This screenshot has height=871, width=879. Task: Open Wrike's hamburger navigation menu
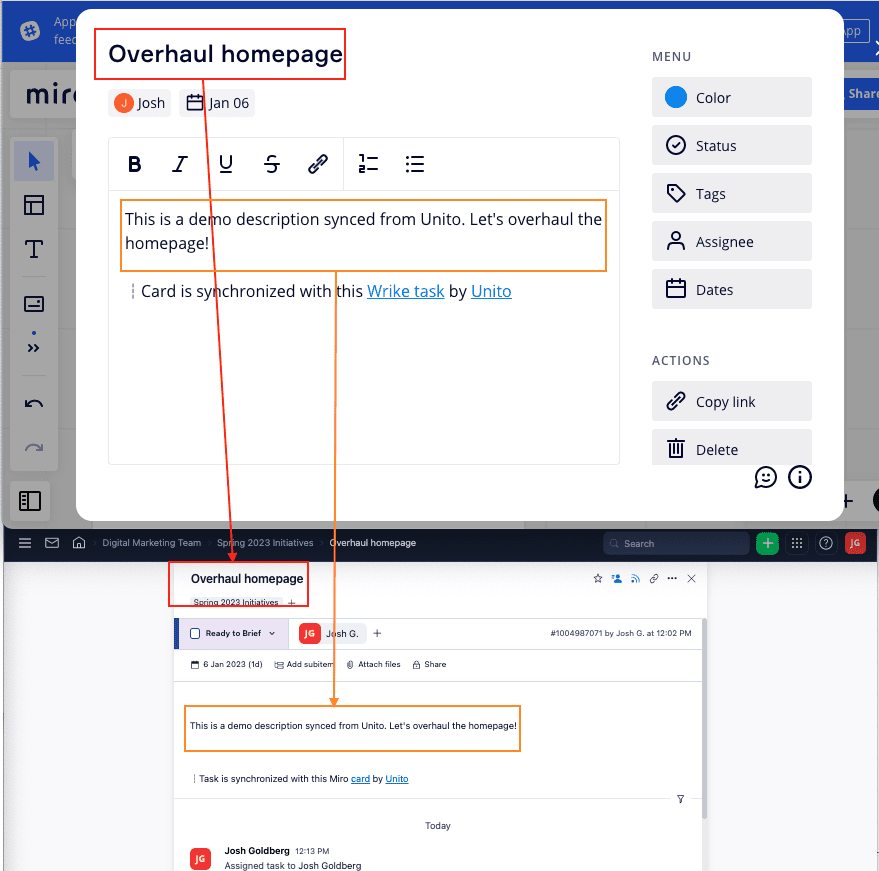25,543
